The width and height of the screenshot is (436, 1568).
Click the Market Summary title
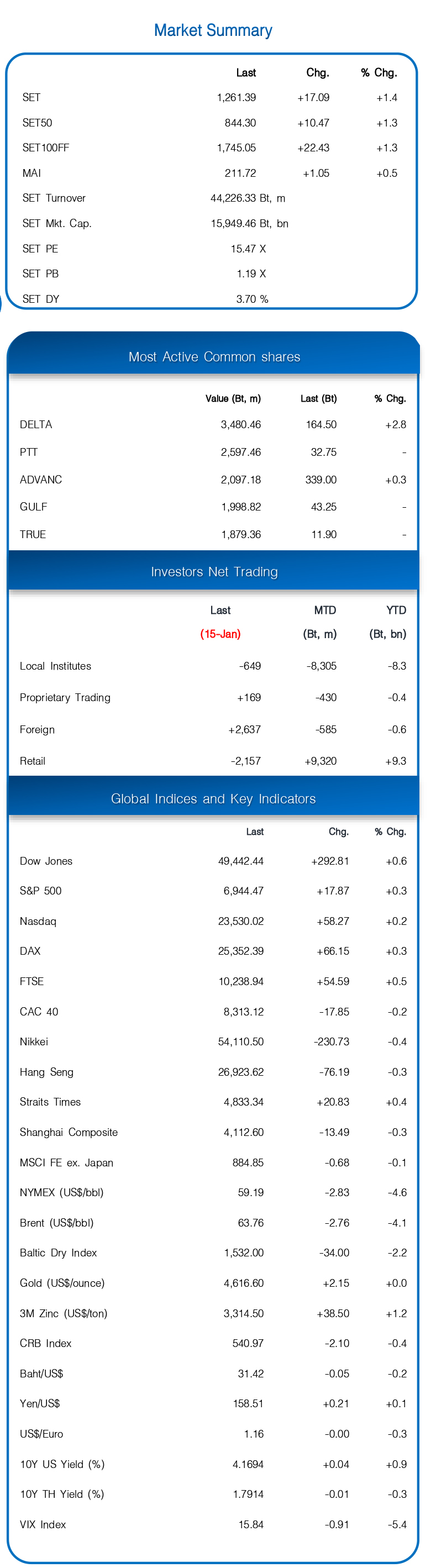click(213, 30)
